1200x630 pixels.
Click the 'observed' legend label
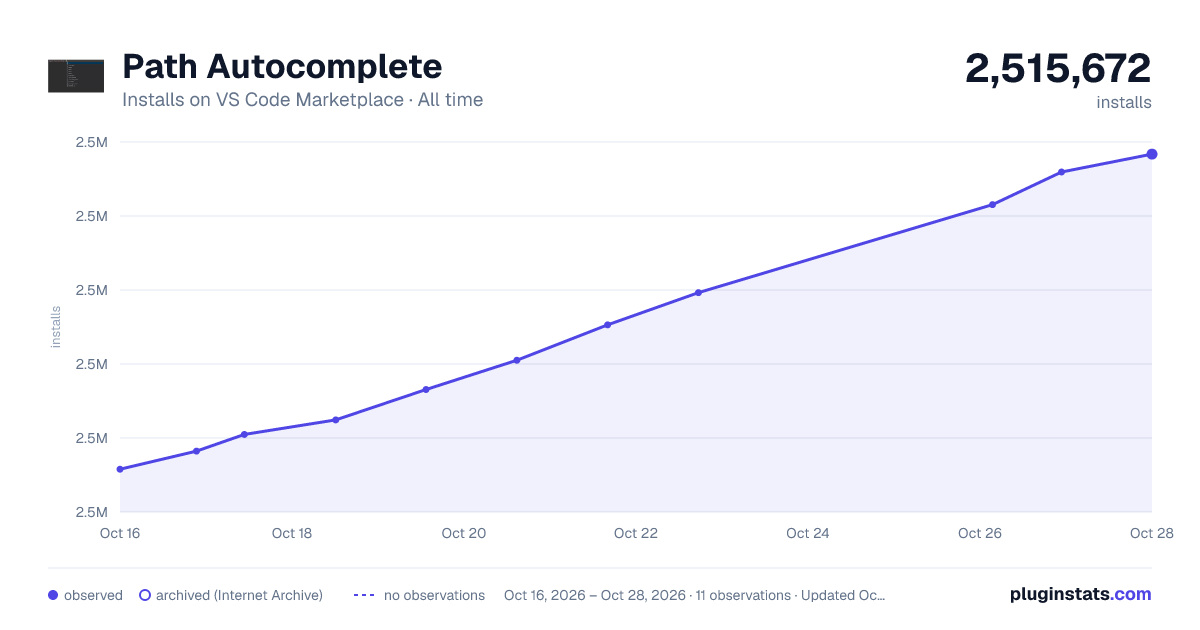(93, 595)
